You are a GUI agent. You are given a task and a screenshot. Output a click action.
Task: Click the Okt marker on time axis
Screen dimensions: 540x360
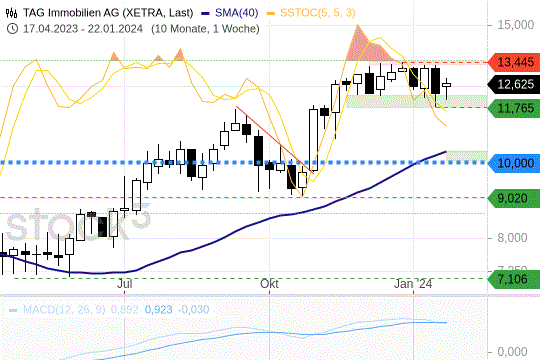269,284
